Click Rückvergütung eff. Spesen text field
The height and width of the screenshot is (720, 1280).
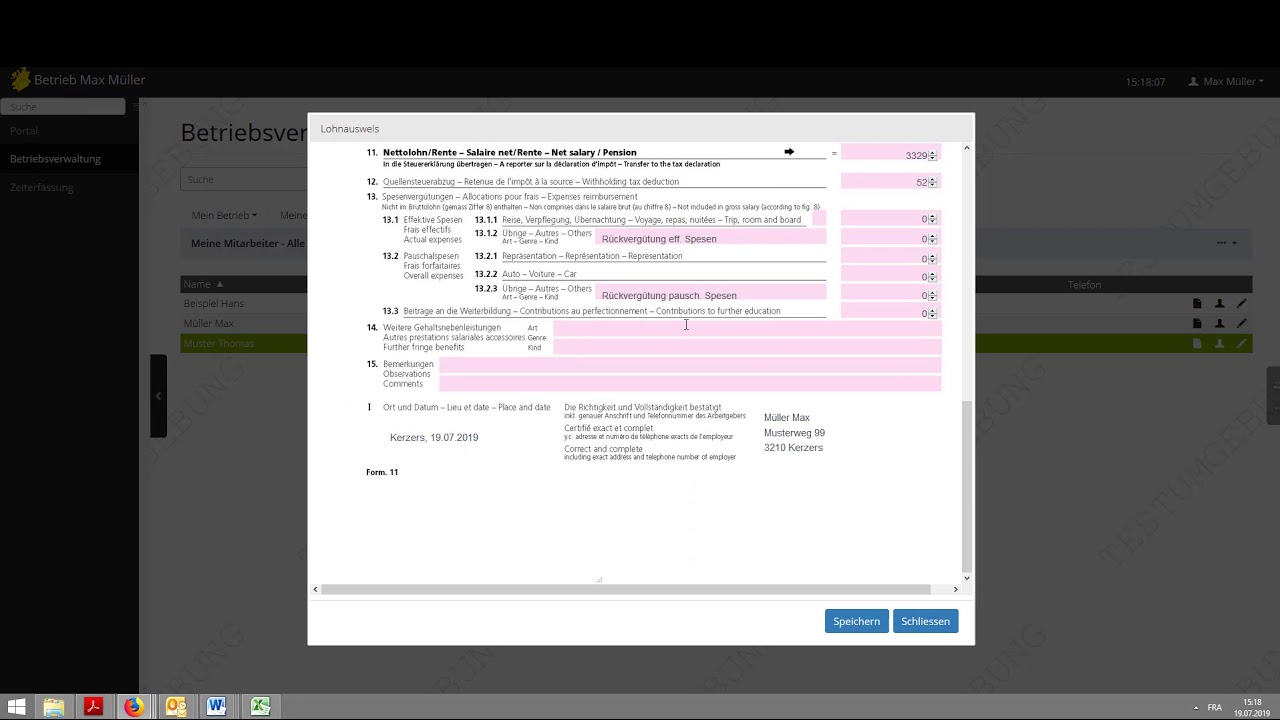tap(711, 238)
